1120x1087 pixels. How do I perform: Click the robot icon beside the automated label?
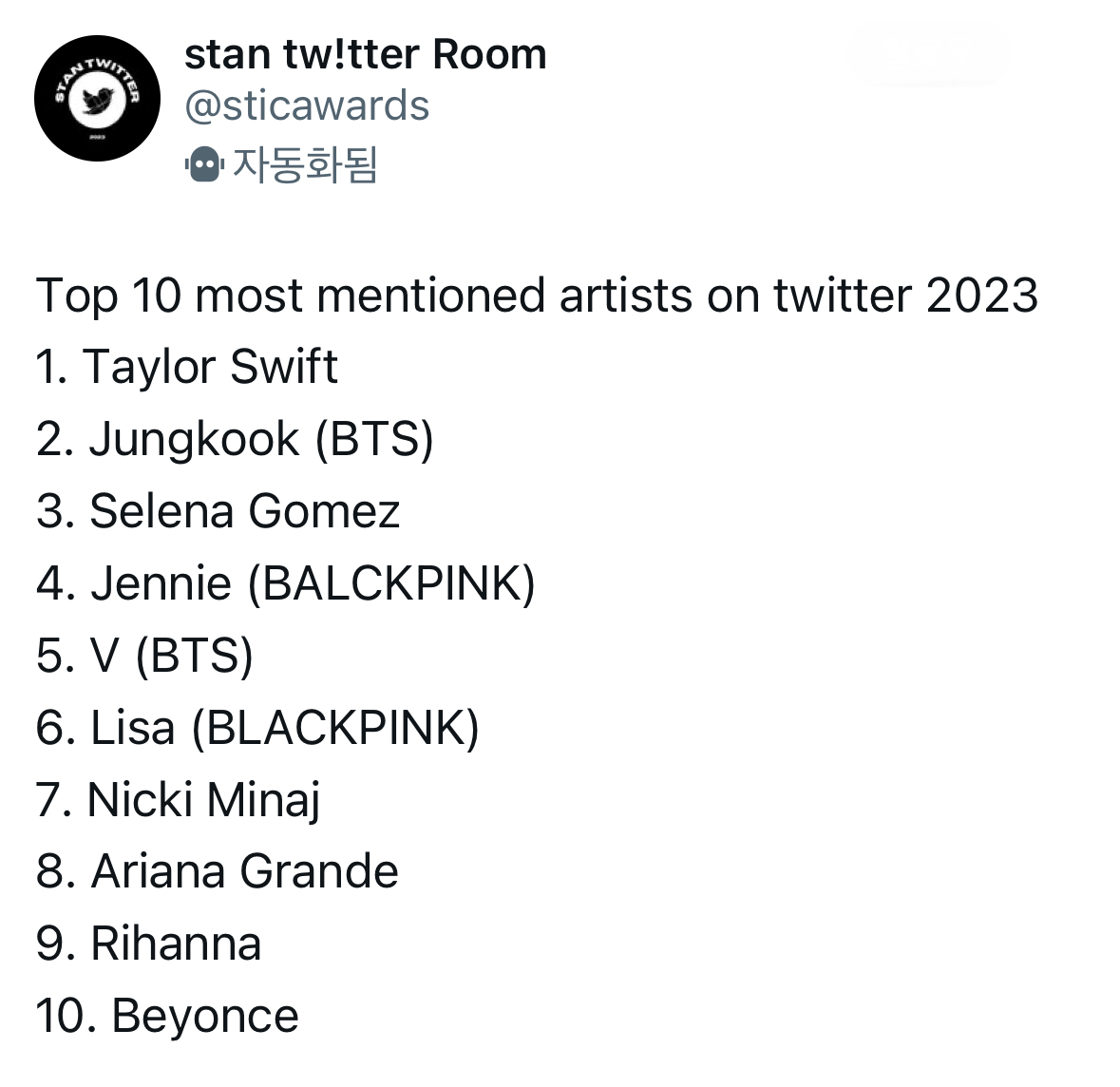(203, 164)
